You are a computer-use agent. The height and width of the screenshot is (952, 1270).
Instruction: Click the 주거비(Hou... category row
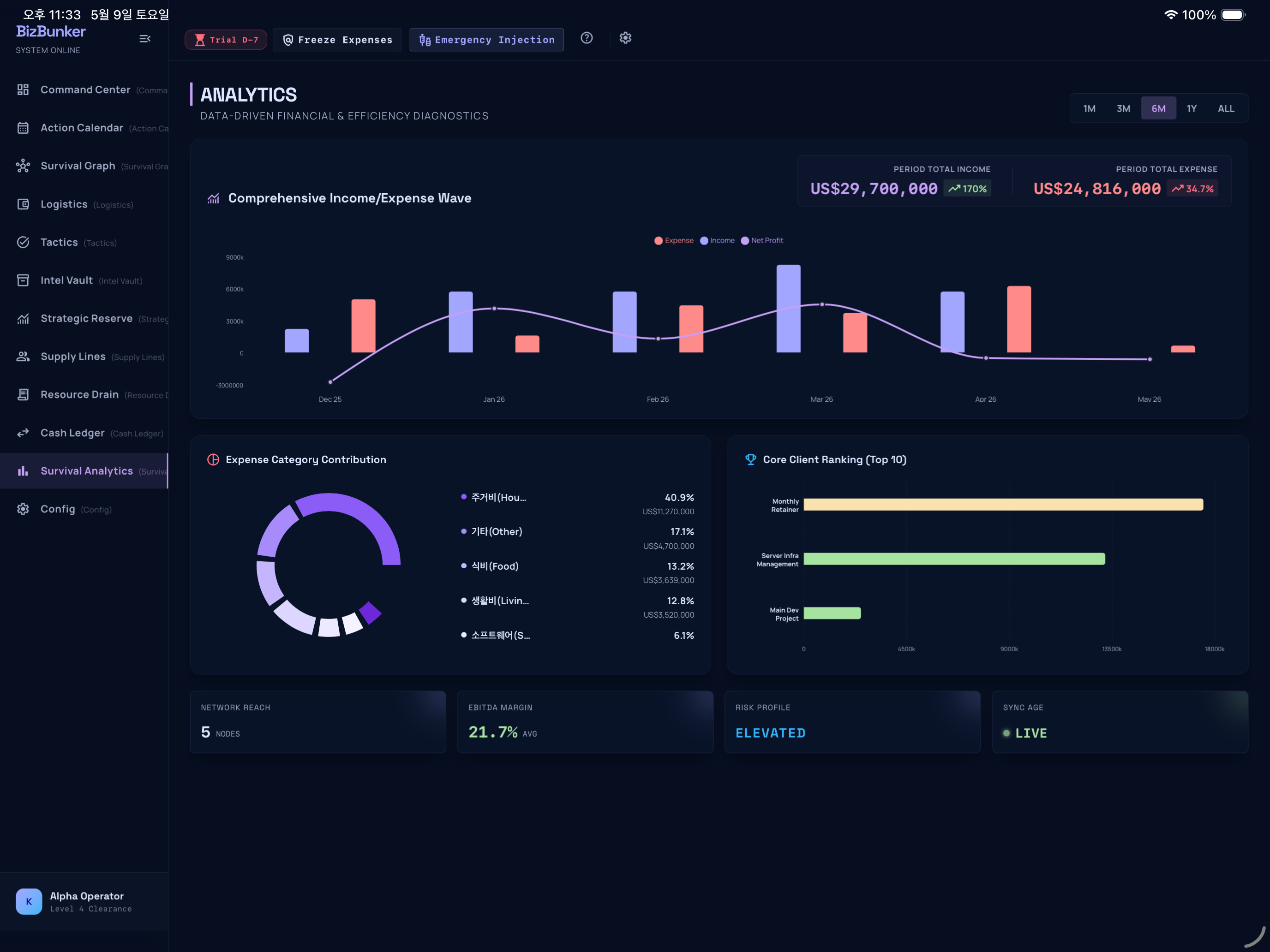pos(577,504)
